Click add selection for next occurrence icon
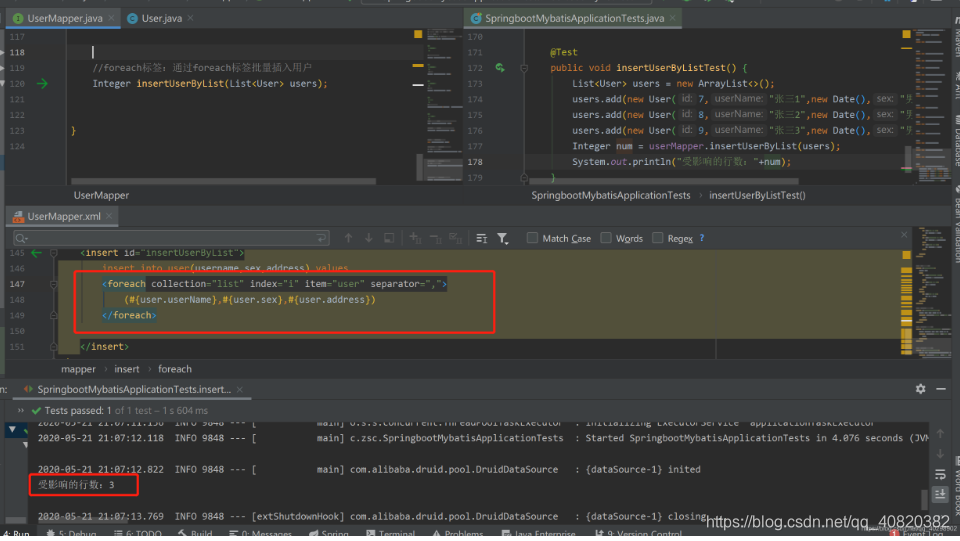The image size is (960, 541). coord(415,238)
